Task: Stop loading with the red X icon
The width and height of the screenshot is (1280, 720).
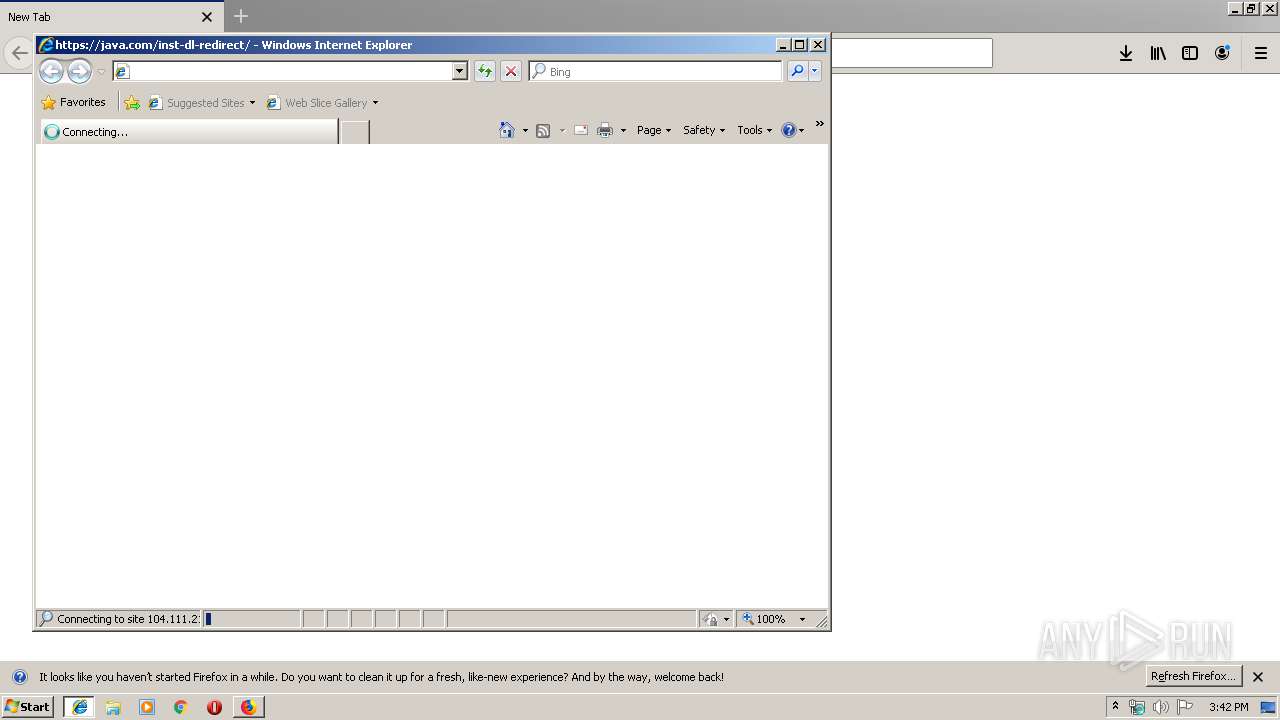Action: pyautogui.click(x=511, y=71)
